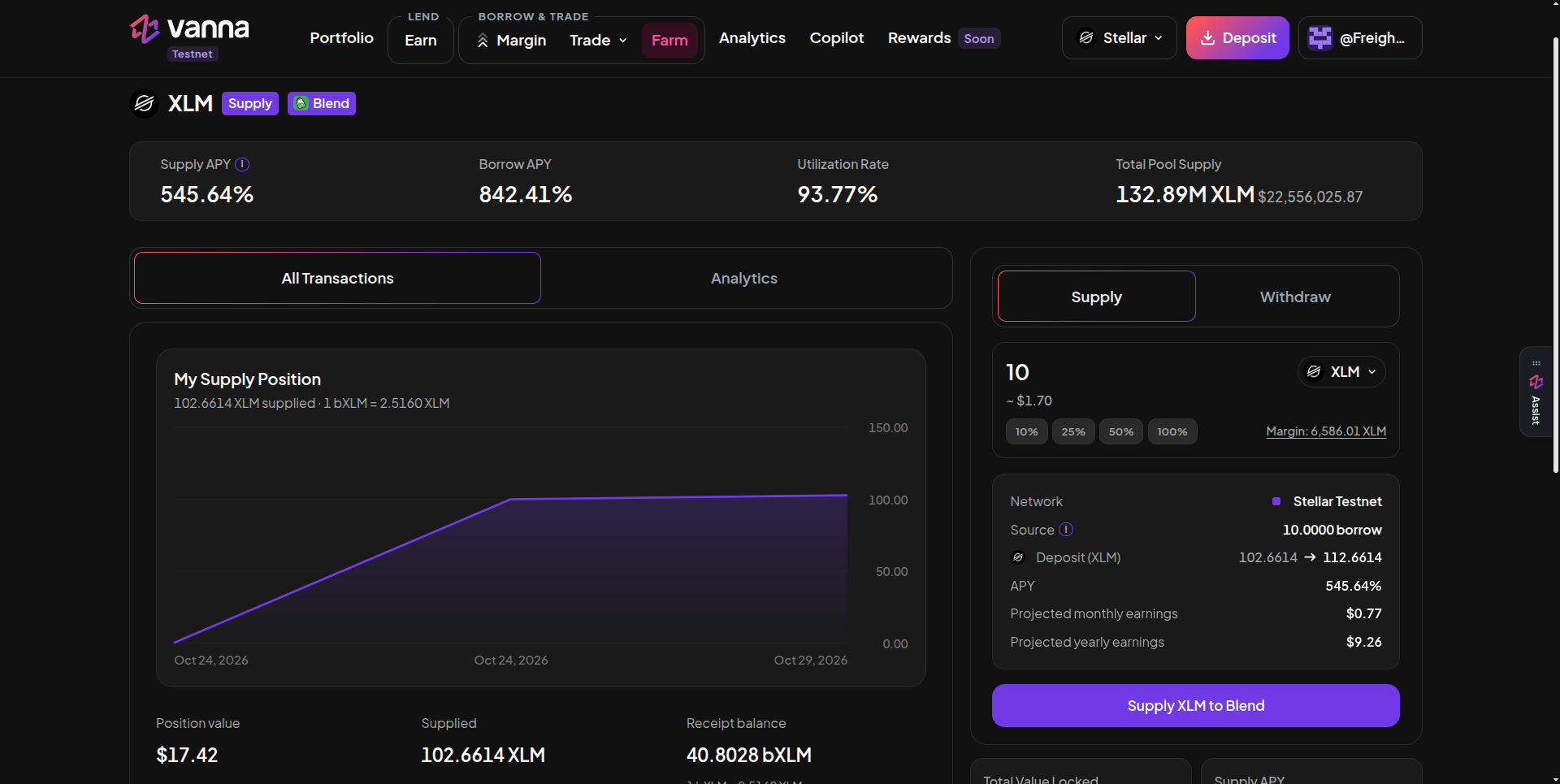Click the Supply XLM to Blend button
The image size is (1560, 784).
[1196, 706]
